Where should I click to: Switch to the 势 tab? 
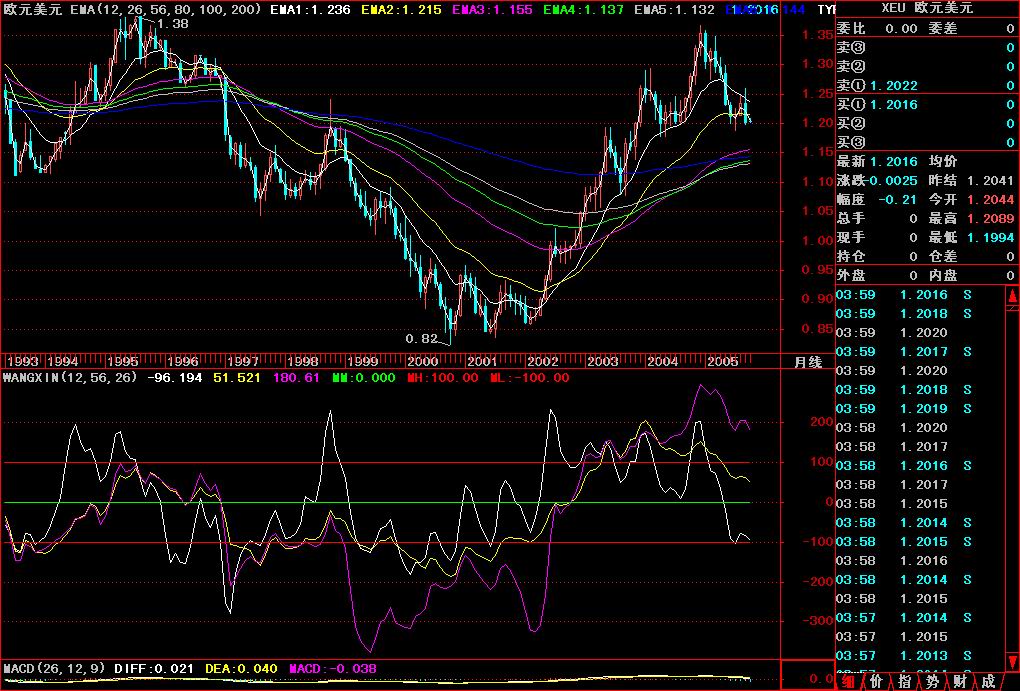pyautogui.click(x=933, y=681)
